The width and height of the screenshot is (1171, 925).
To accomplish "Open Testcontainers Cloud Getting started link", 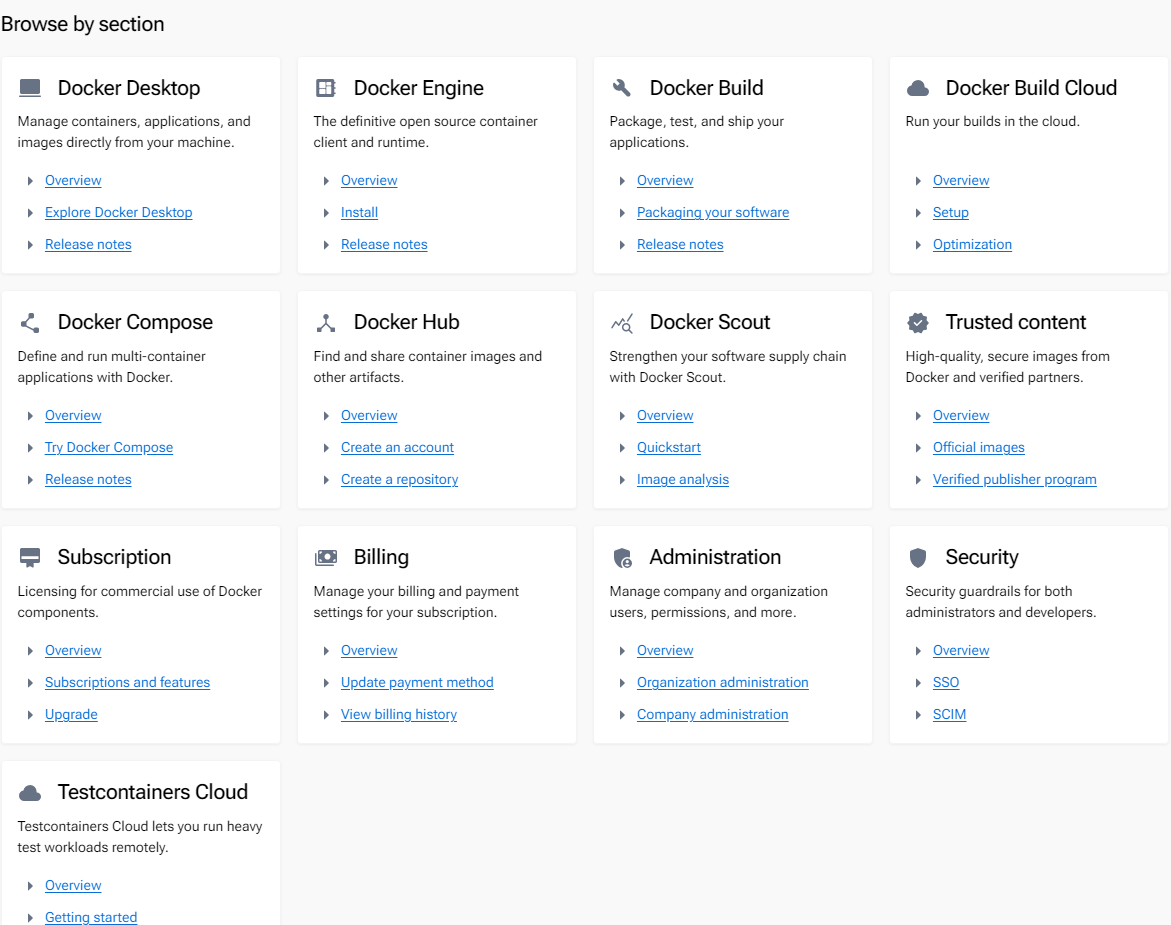I will click(91, 917).
